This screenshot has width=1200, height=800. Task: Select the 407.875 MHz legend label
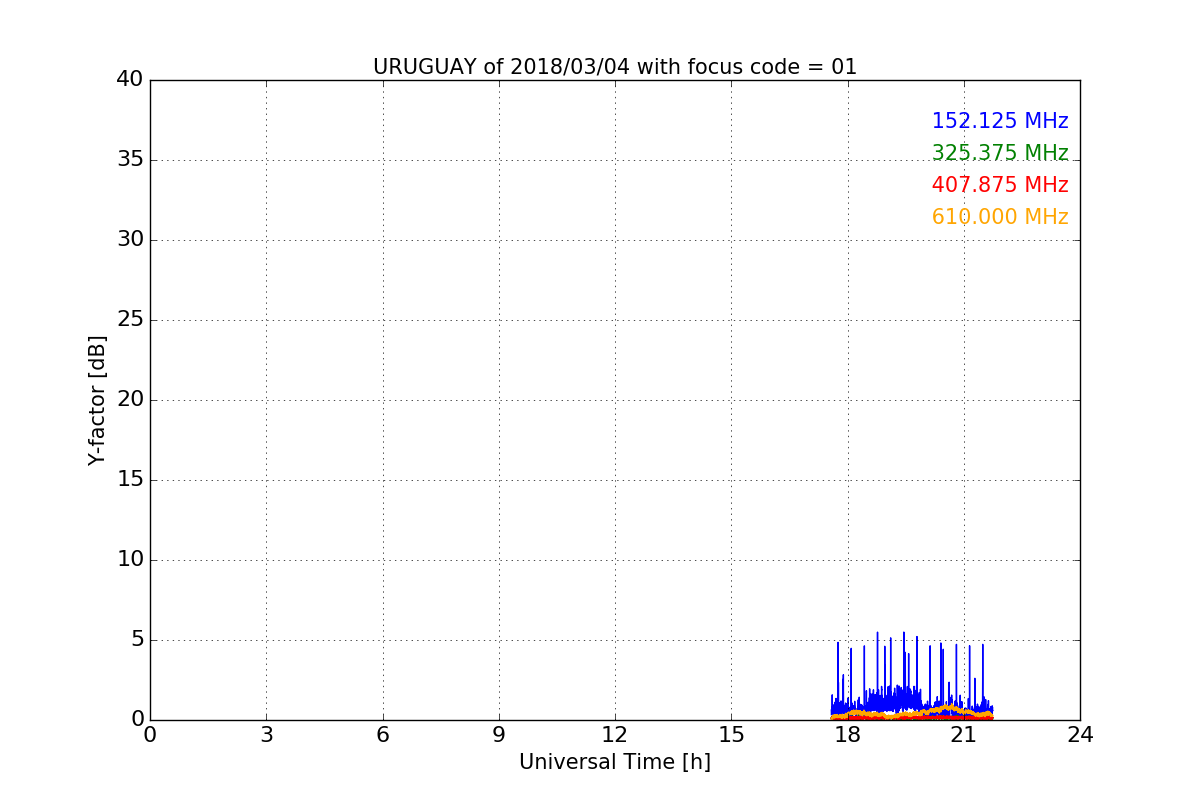coord(1000,185)
